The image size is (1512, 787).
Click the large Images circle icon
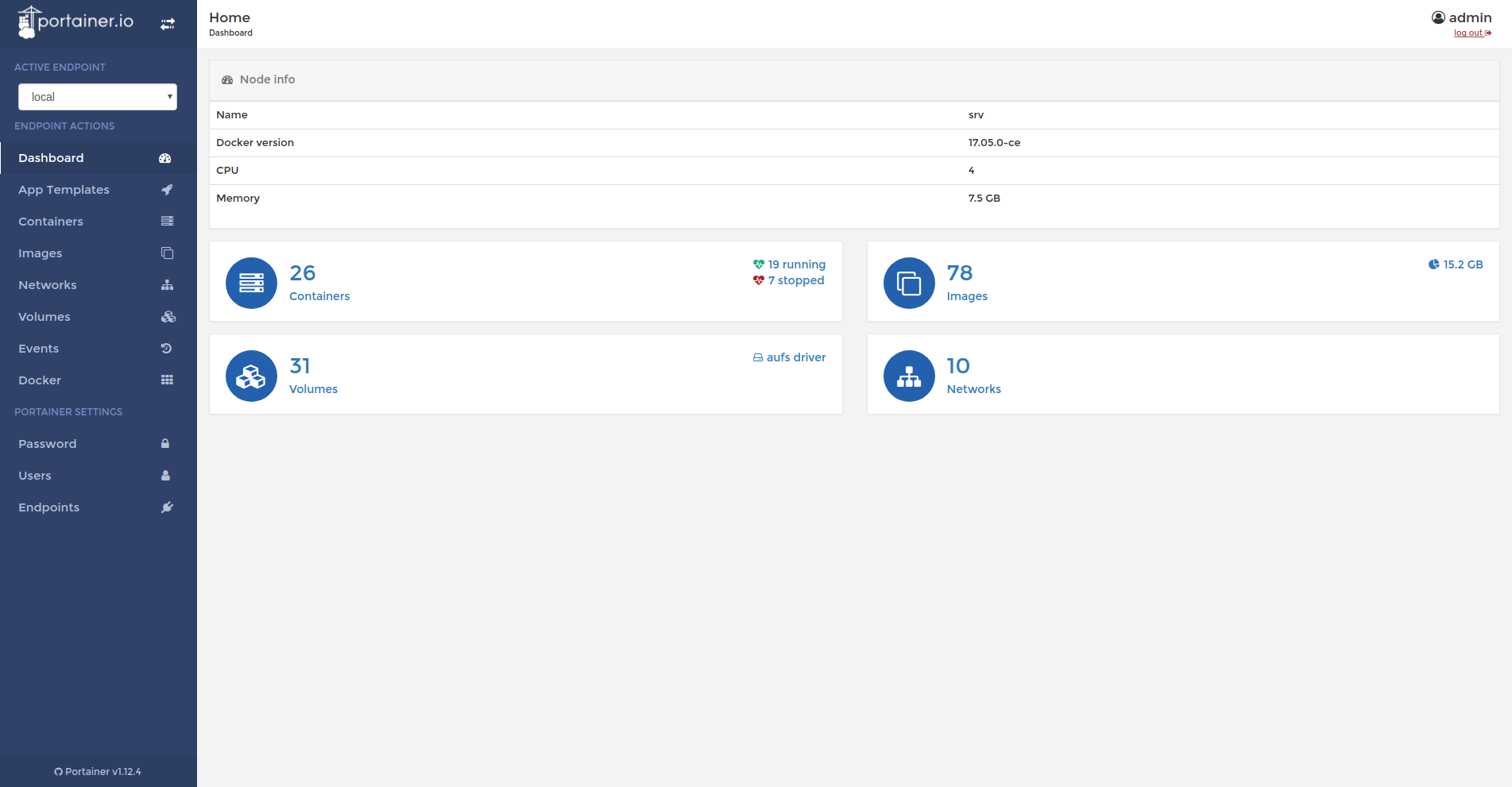[x=909, y=283]
